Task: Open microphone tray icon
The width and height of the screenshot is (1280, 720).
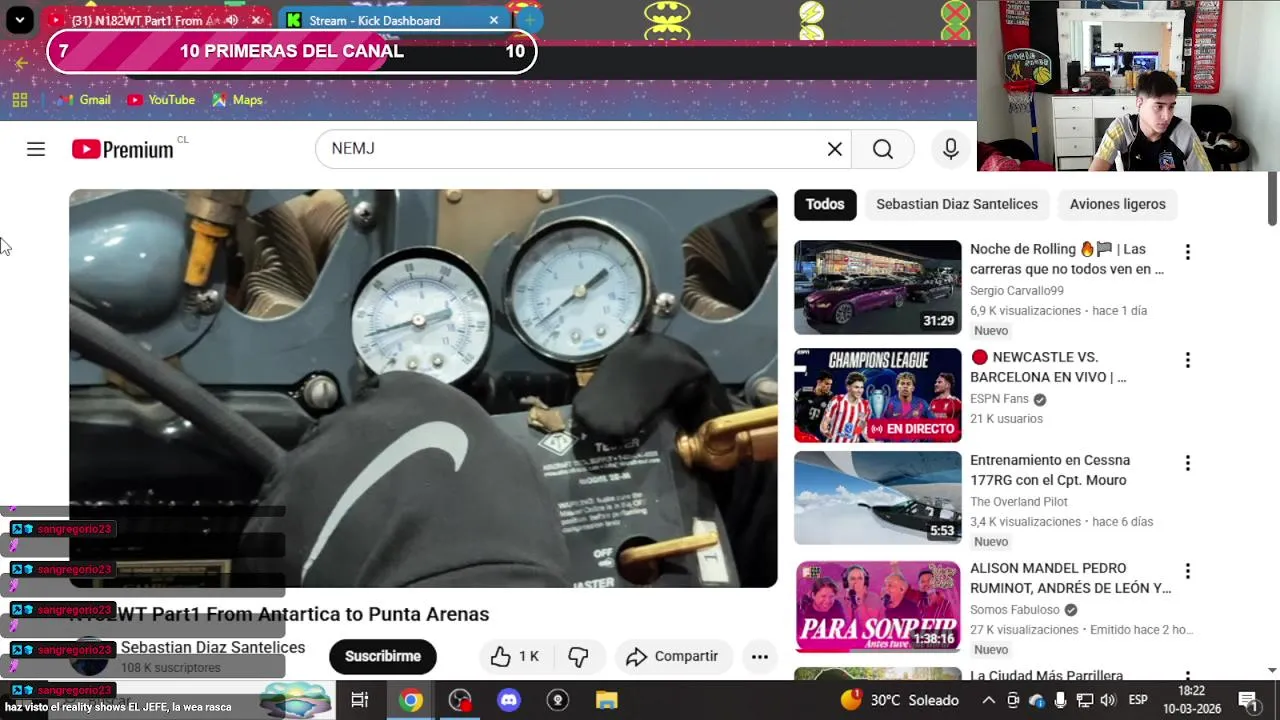Action: tap(1061, 700)
